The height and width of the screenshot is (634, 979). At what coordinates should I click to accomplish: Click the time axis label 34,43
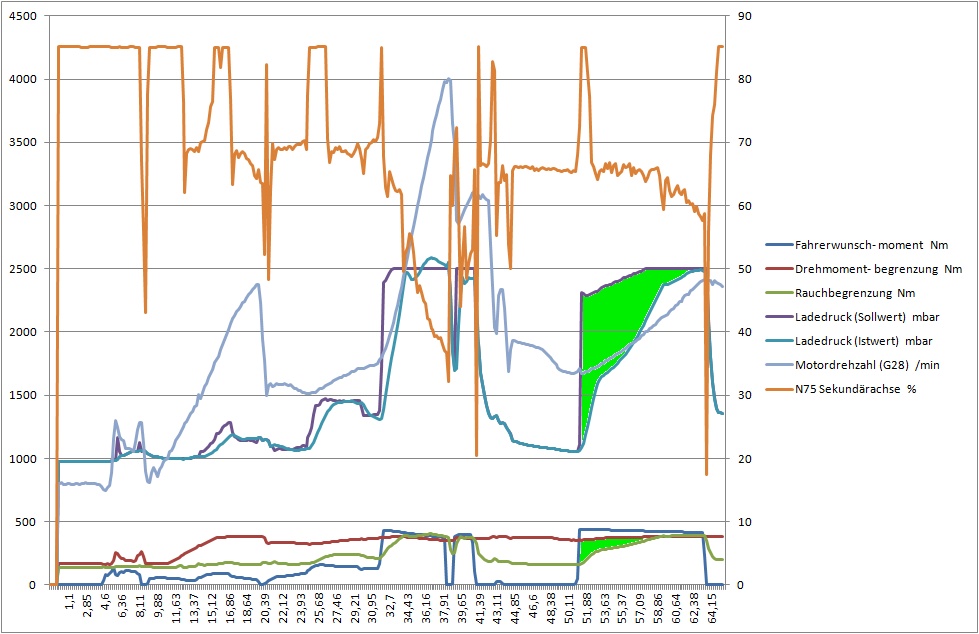pyautogui.click(x=409, y=608)
